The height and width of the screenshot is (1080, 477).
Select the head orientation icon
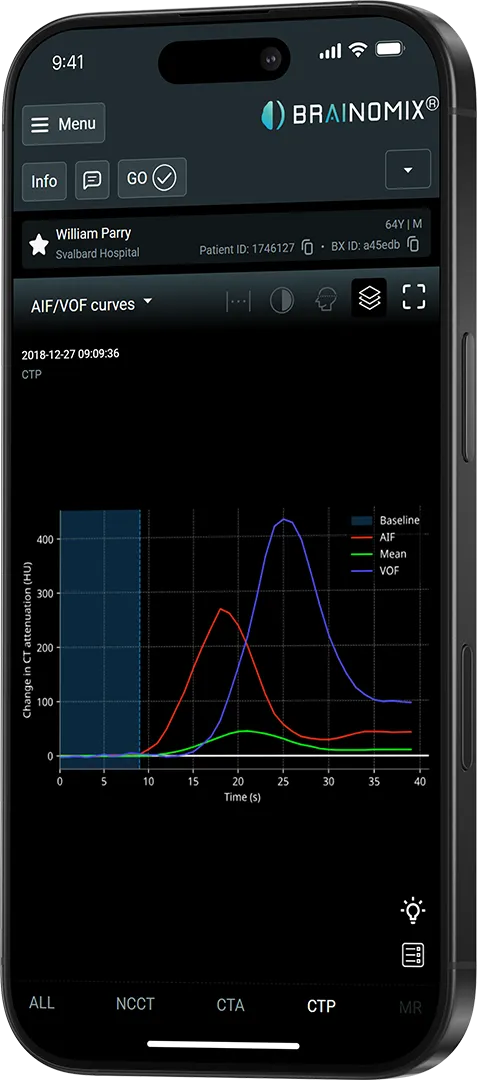click(326, 300)
